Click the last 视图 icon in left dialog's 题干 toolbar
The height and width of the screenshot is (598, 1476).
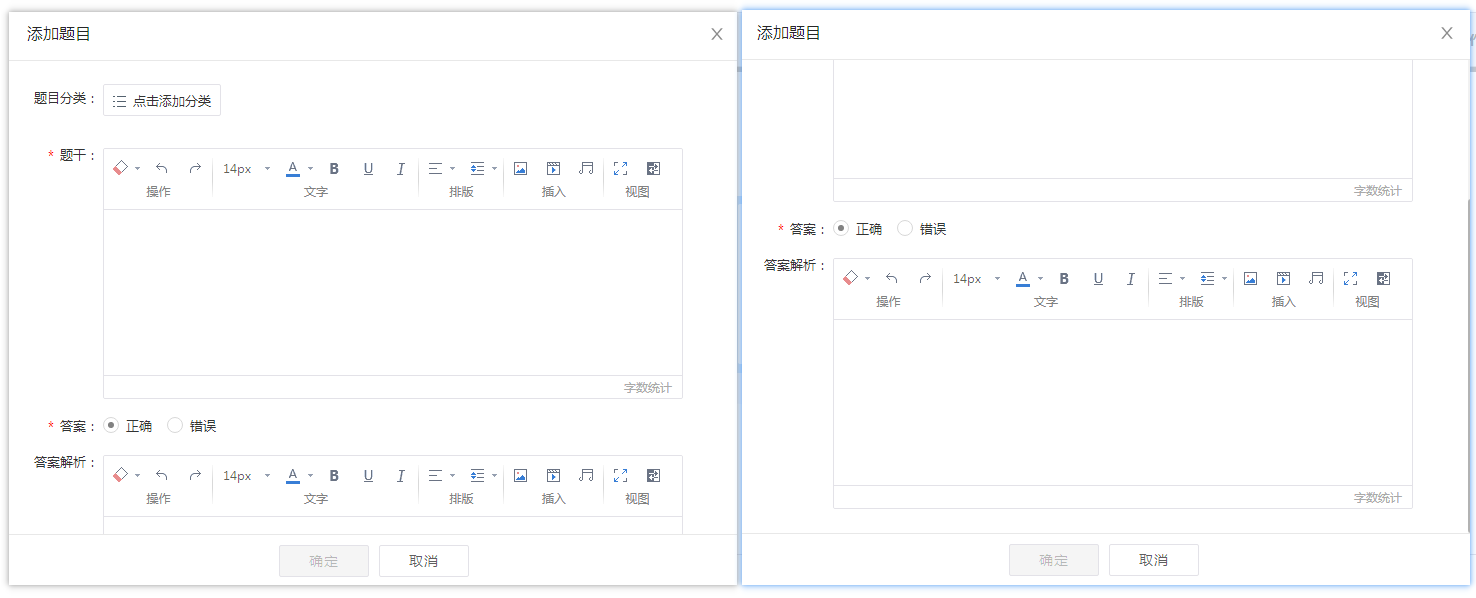click(654, 168)
